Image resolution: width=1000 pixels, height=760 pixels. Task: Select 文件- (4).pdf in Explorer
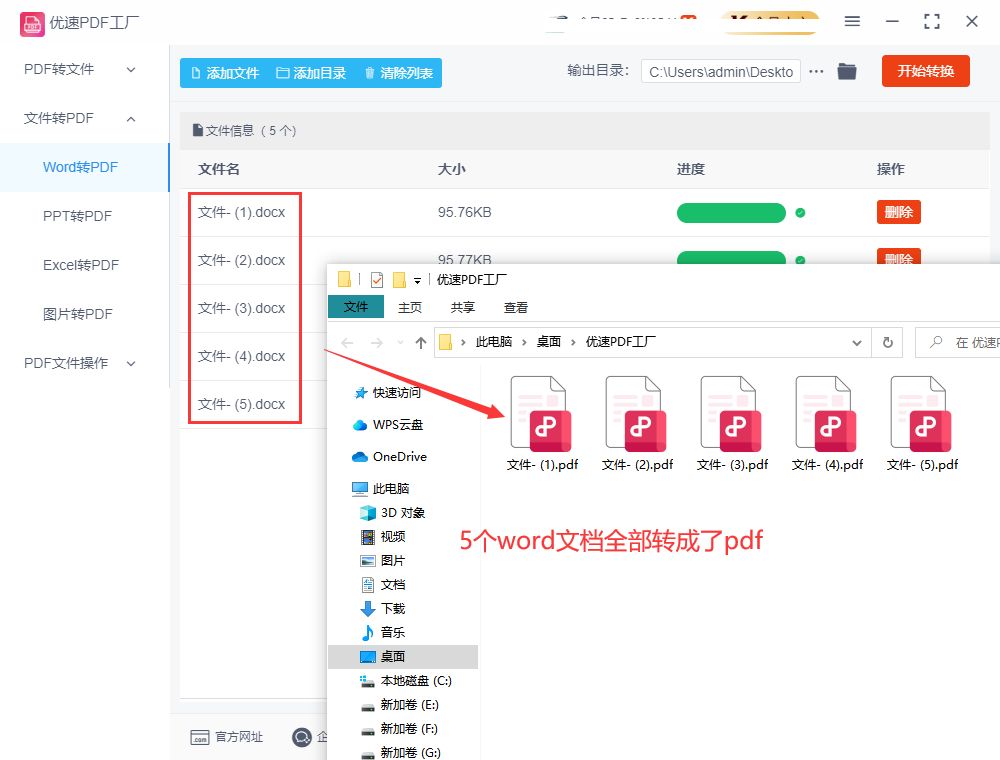(x=827, y=424)
